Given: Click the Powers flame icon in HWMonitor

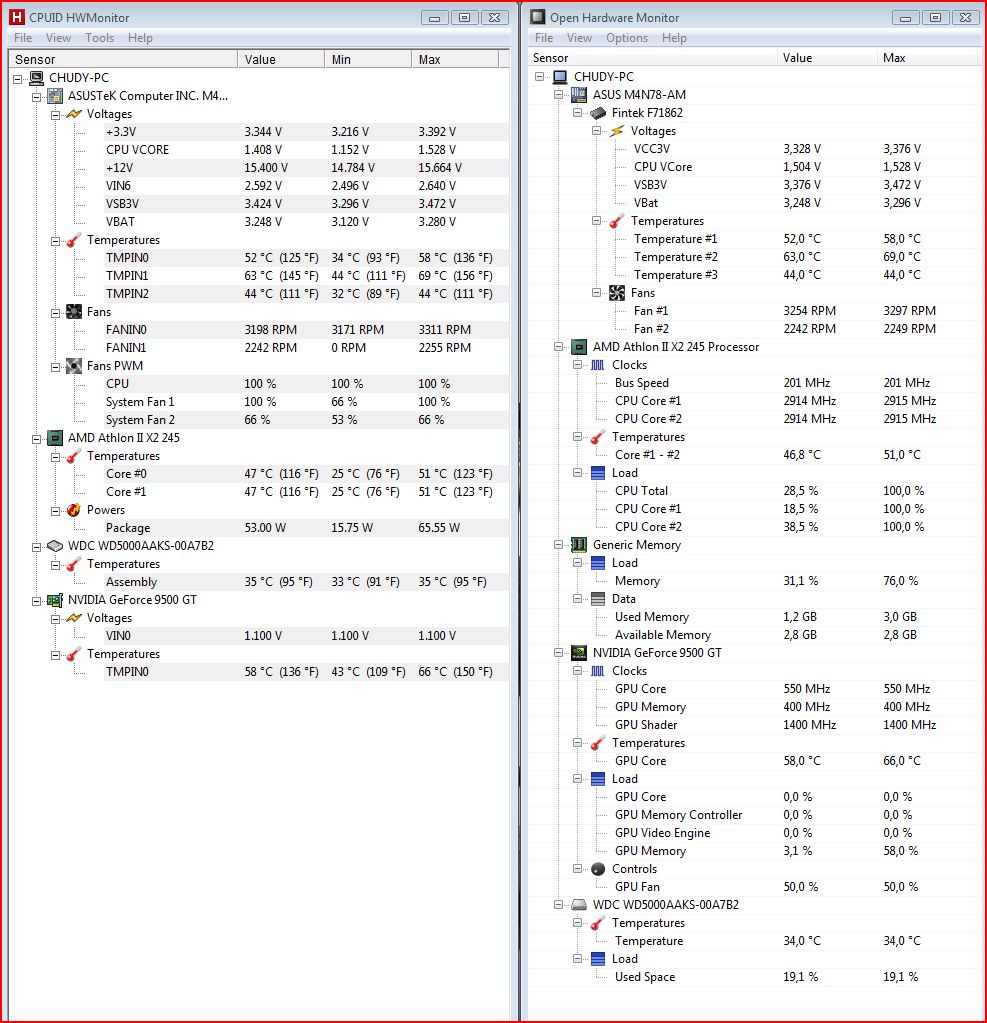Looking at the screenshot, I should pyautogui.click(x=74, y=510).
